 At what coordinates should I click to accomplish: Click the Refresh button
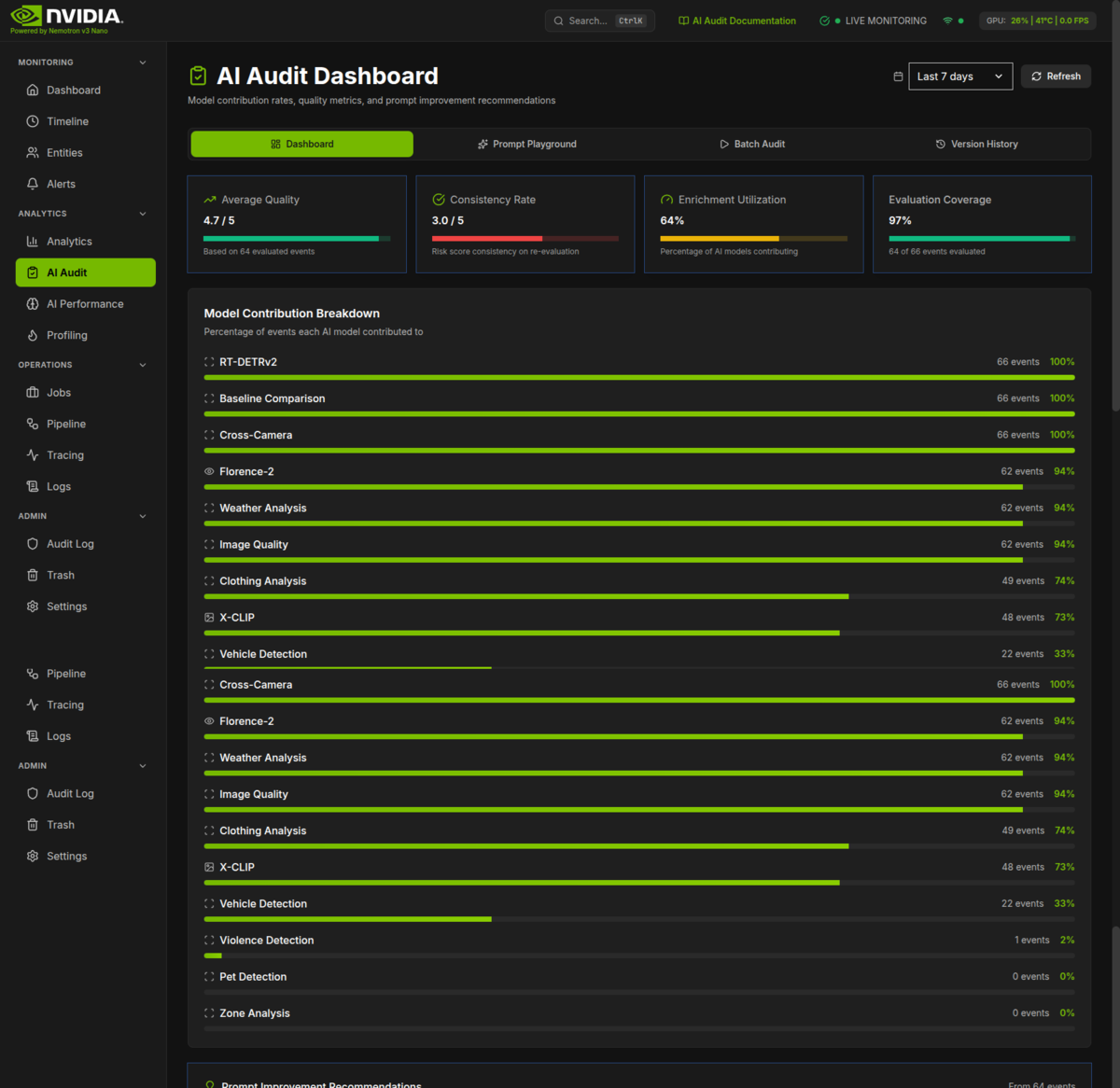pos(1056,76)
